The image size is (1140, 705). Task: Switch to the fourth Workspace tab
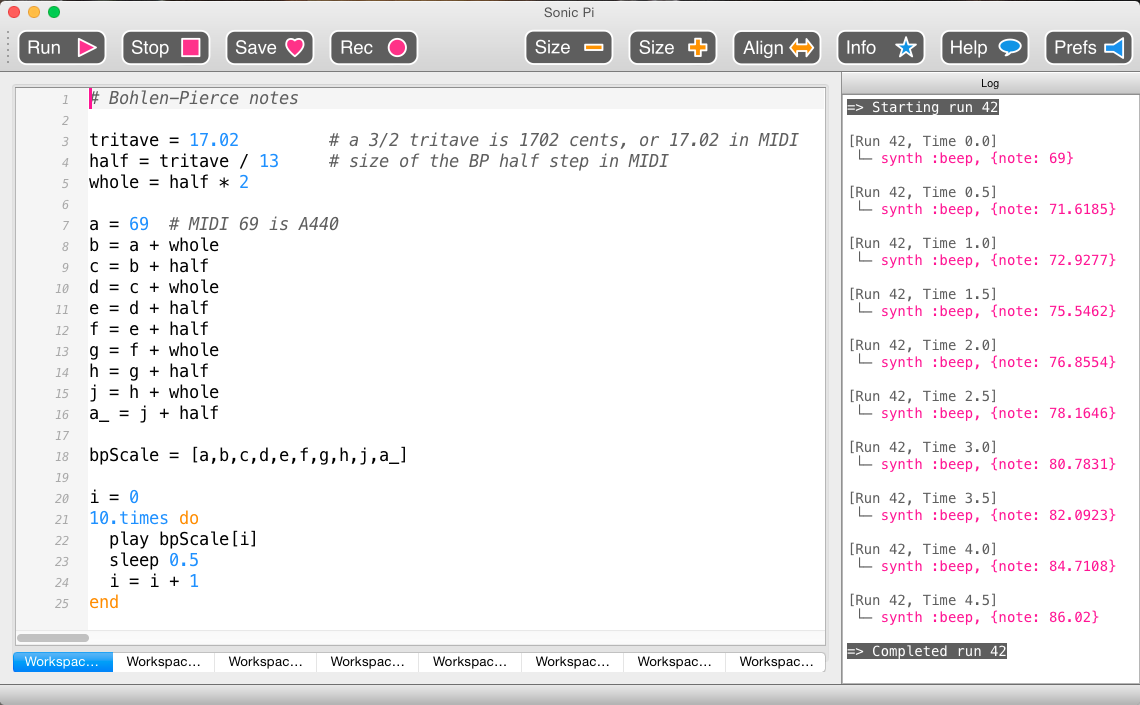(x=368, y=661)
